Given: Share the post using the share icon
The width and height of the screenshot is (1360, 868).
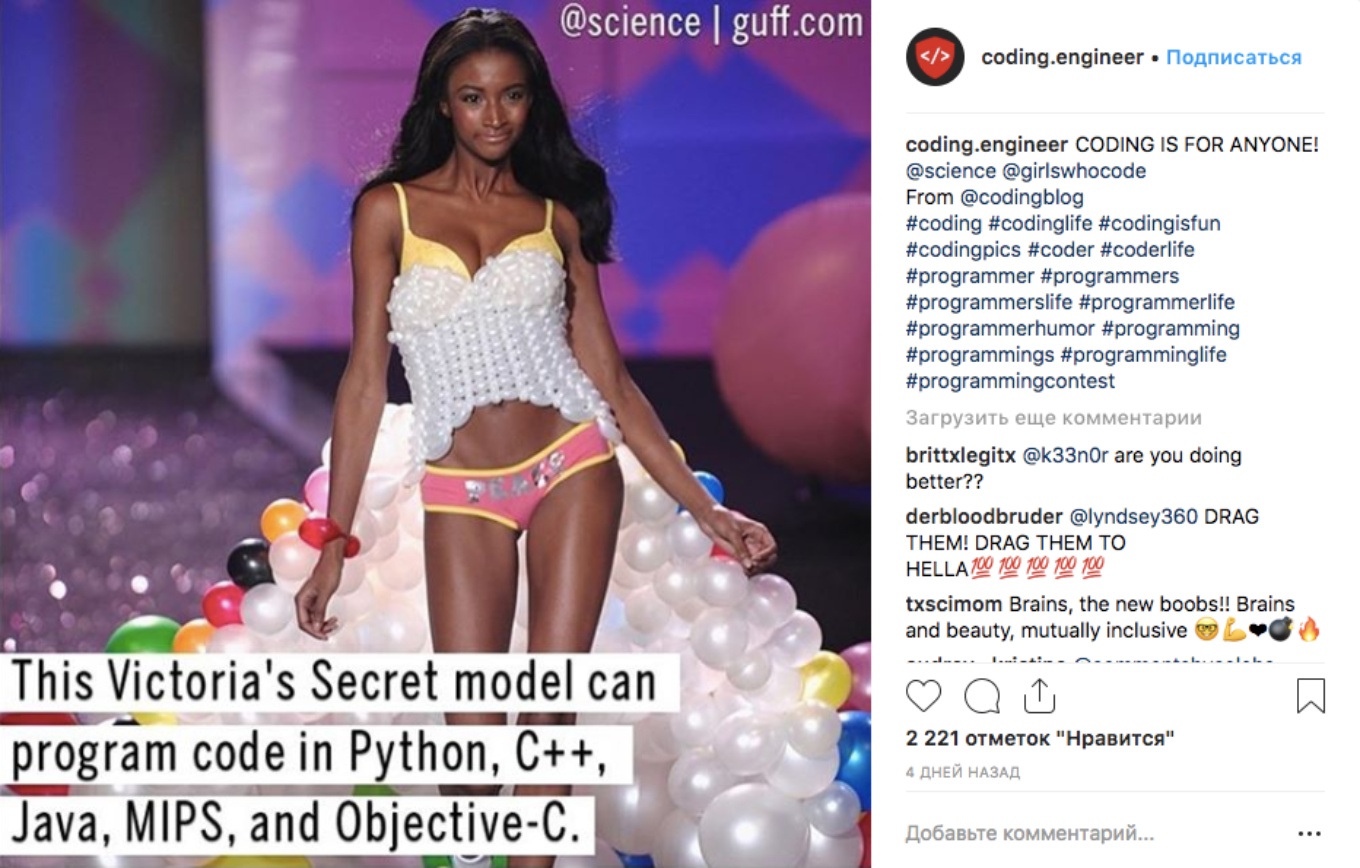Looking at the screenshot, I should [1039, 695].
